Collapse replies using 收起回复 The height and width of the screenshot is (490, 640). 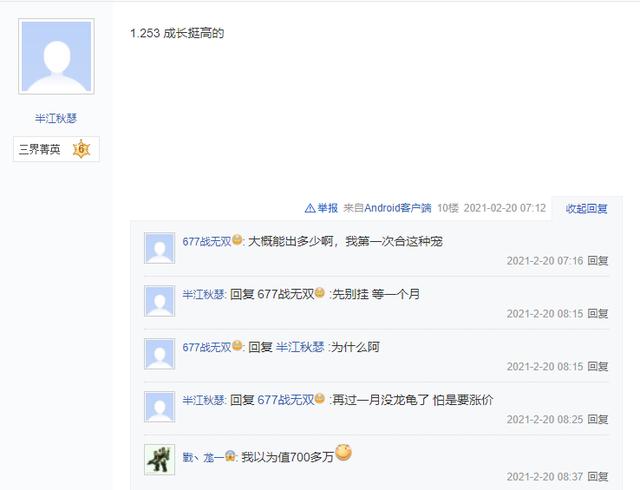[x=586, y=209]
